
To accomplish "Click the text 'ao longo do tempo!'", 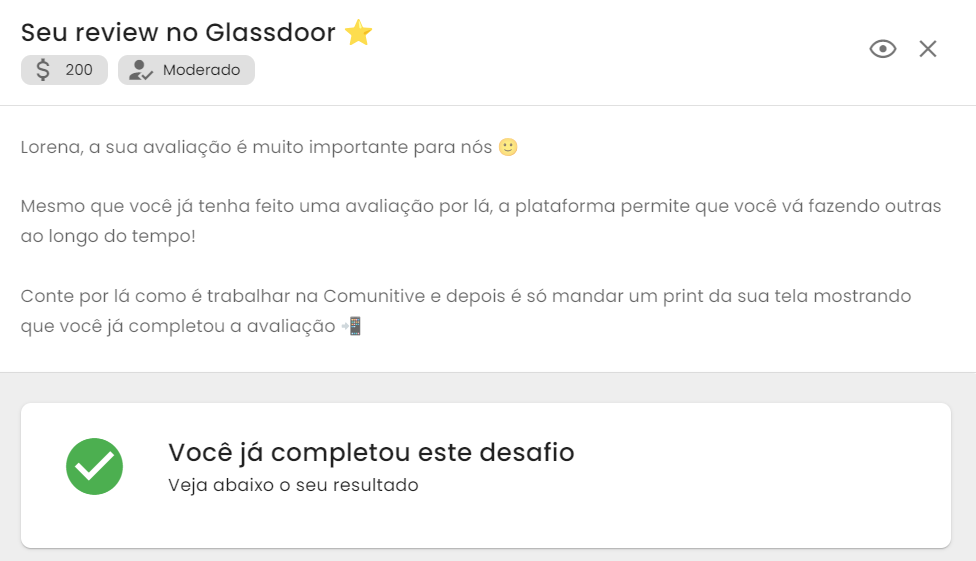I will point(108,236).
